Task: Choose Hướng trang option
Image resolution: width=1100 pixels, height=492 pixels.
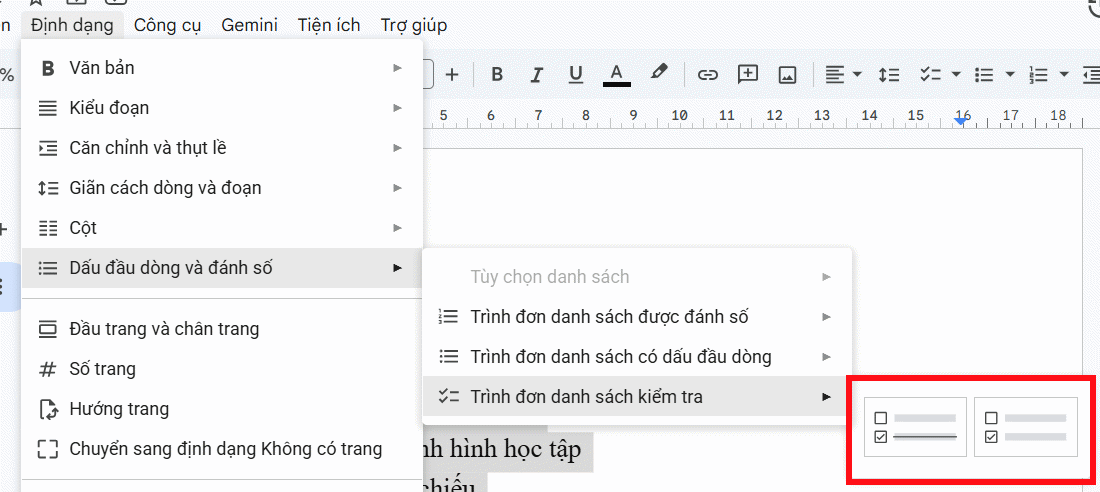Action: [x=222, y=408]
